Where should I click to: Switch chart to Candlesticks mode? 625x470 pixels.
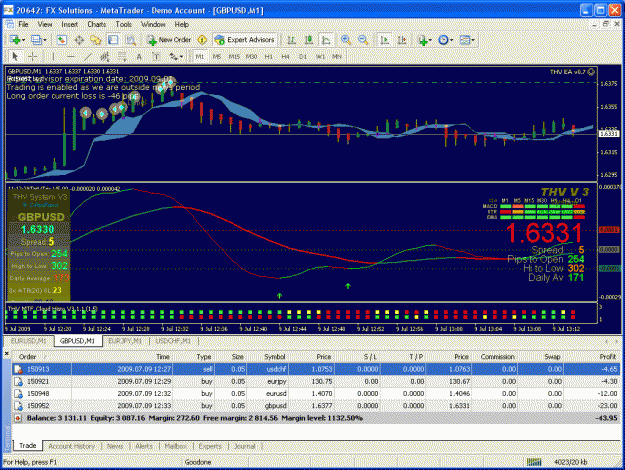coord(309,40)
